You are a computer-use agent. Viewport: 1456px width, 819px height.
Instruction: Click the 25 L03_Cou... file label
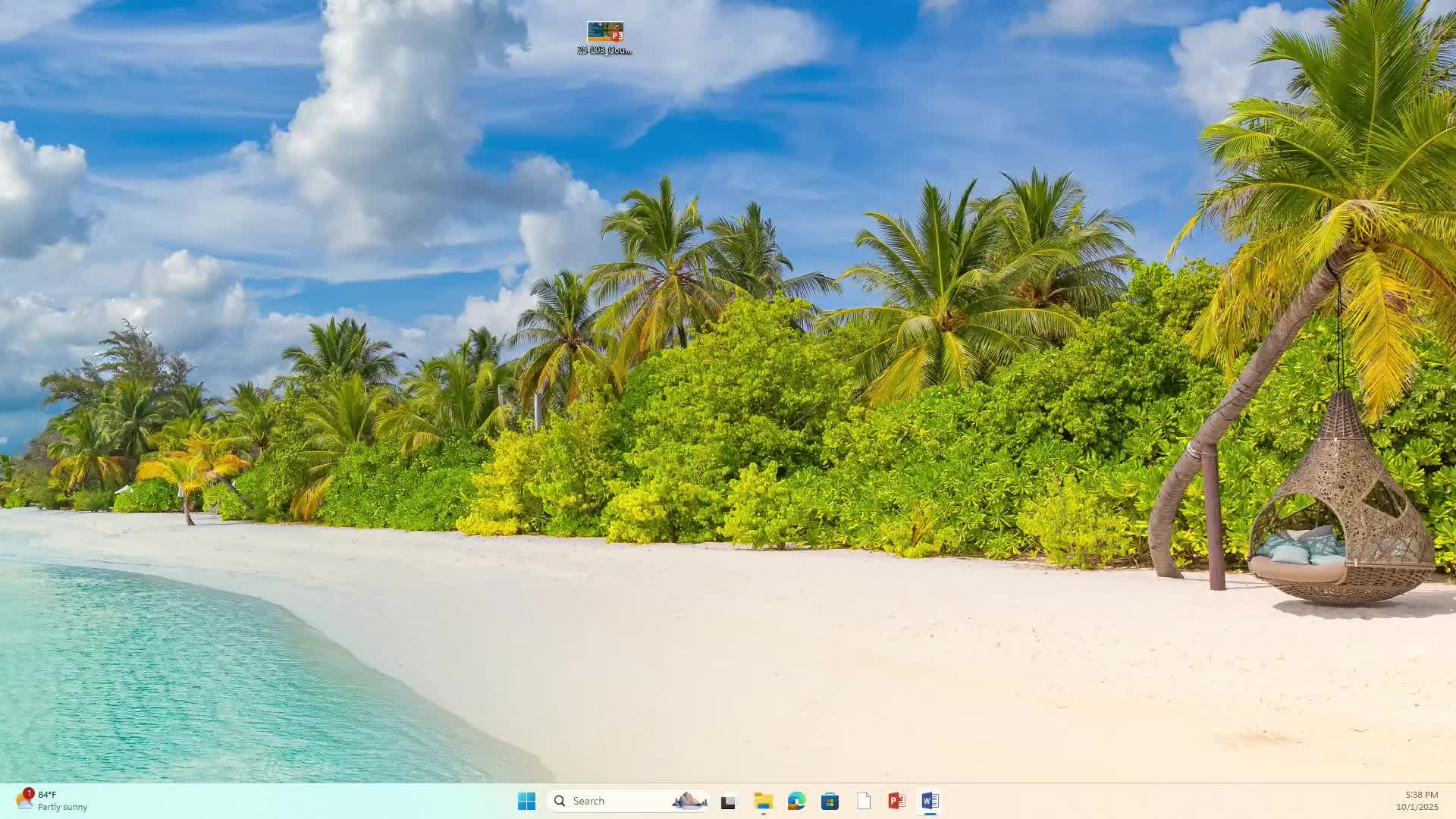604,50
